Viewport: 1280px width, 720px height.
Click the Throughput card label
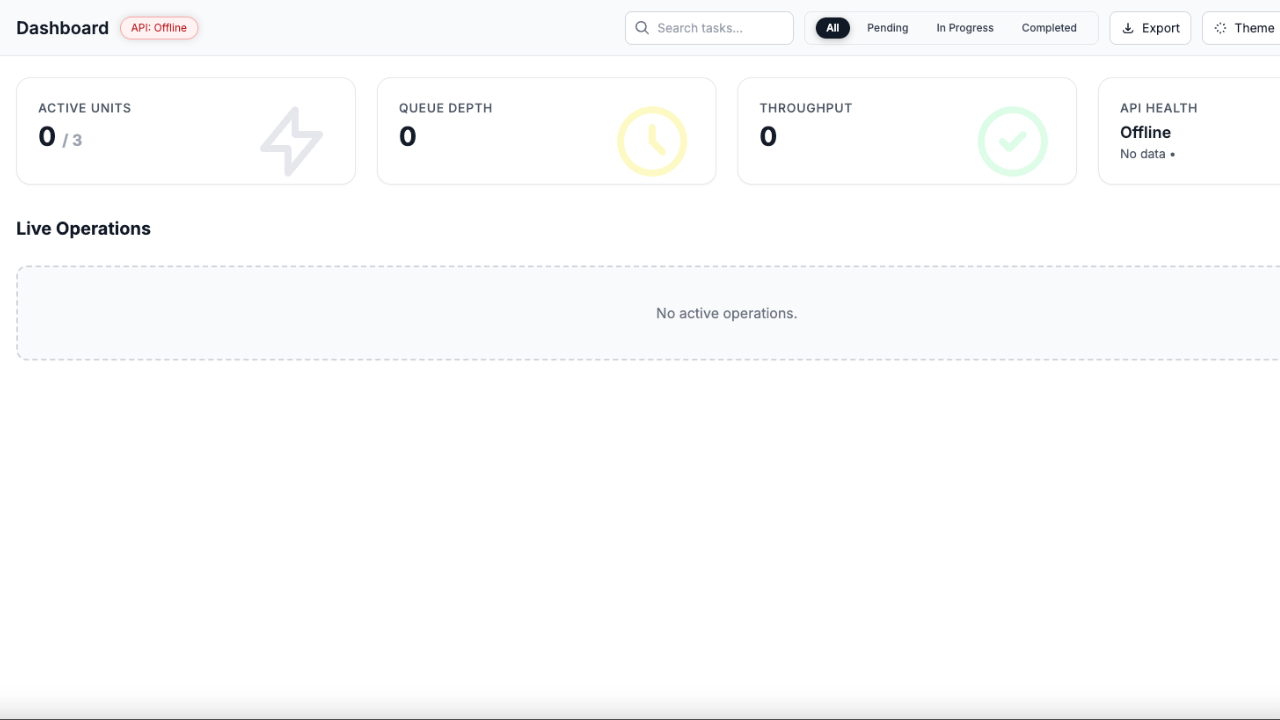click(805, 108)
